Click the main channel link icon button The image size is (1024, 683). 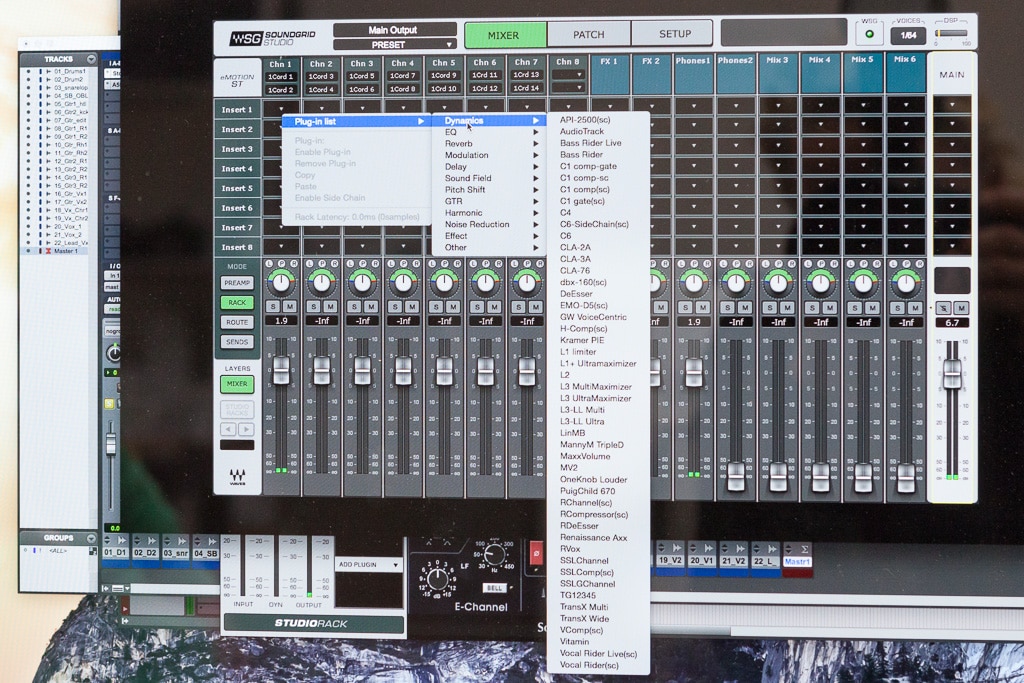click(x=942, y=307)
